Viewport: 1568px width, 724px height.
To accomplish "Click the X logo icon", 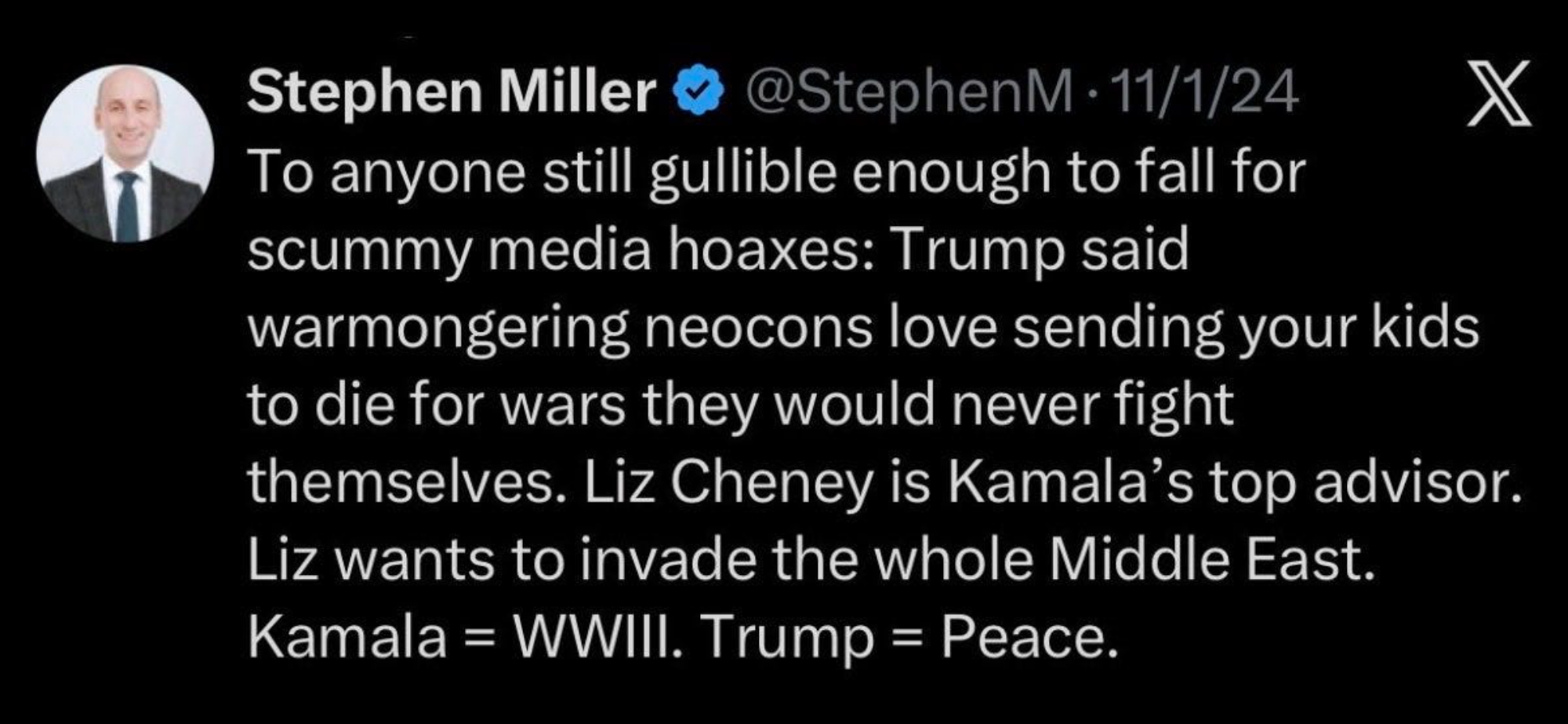I will [1499, 94].
